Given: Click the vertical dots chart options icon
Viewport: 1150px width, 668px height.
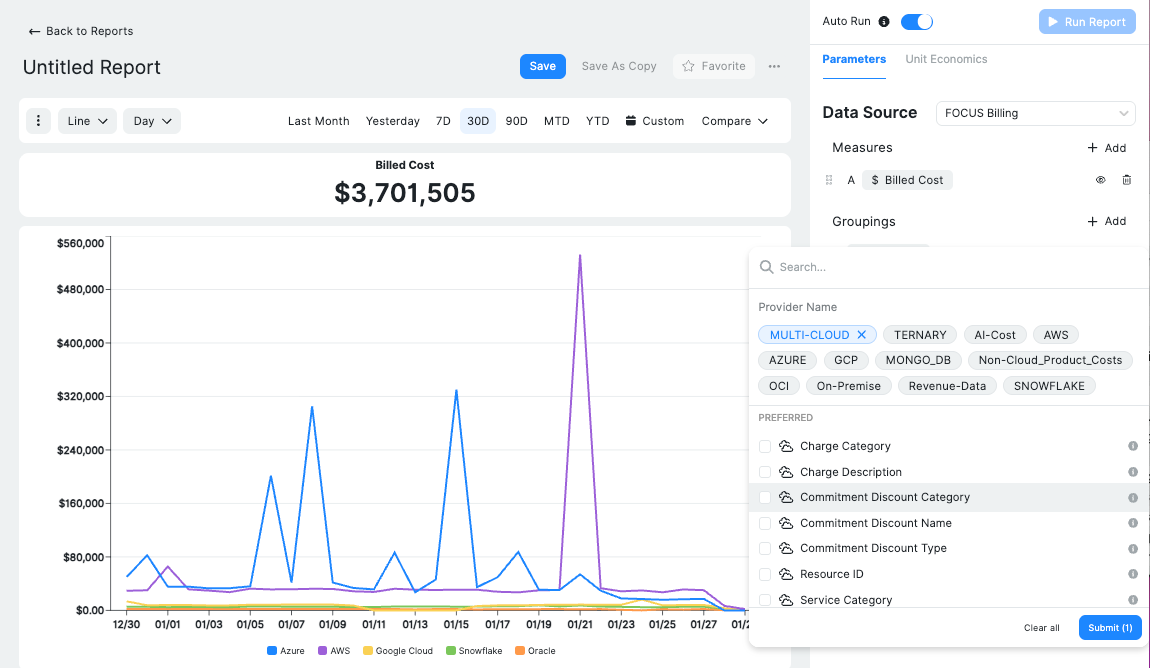Looking at the screenshot, I should (x=38, y=121).
